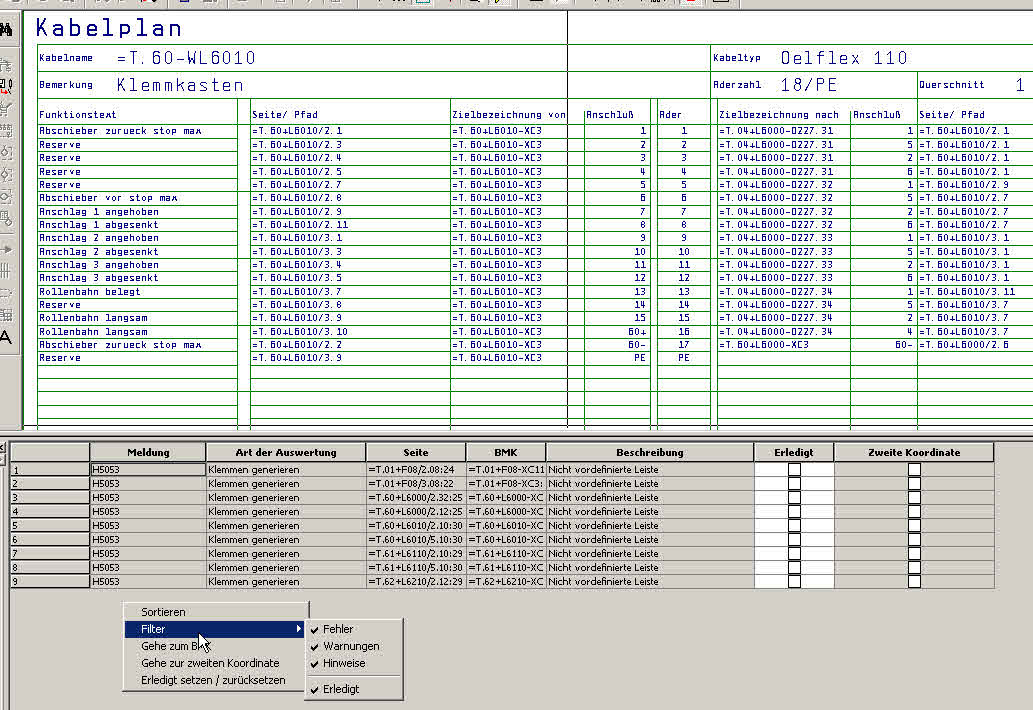Click the Erledigt column header
Image resolution: width=1033 pixels, height=710 pixels.
(794, 452)
